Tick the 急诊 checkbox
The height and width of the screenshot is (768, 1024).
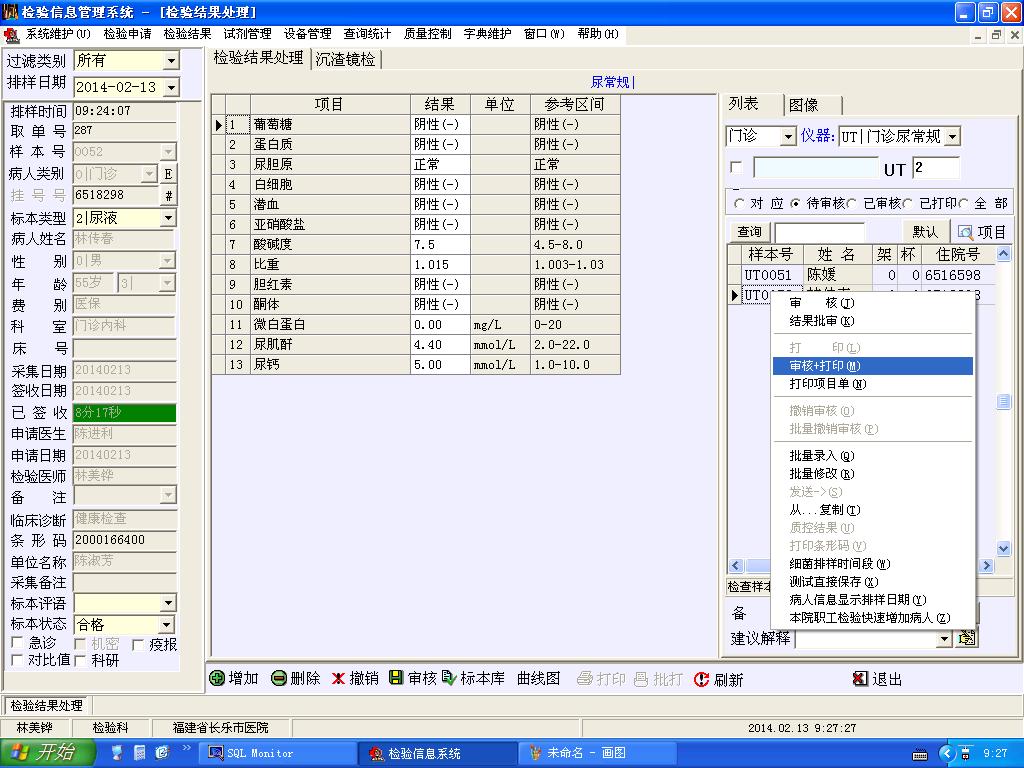pyautogui.click(x=18, y=643)
